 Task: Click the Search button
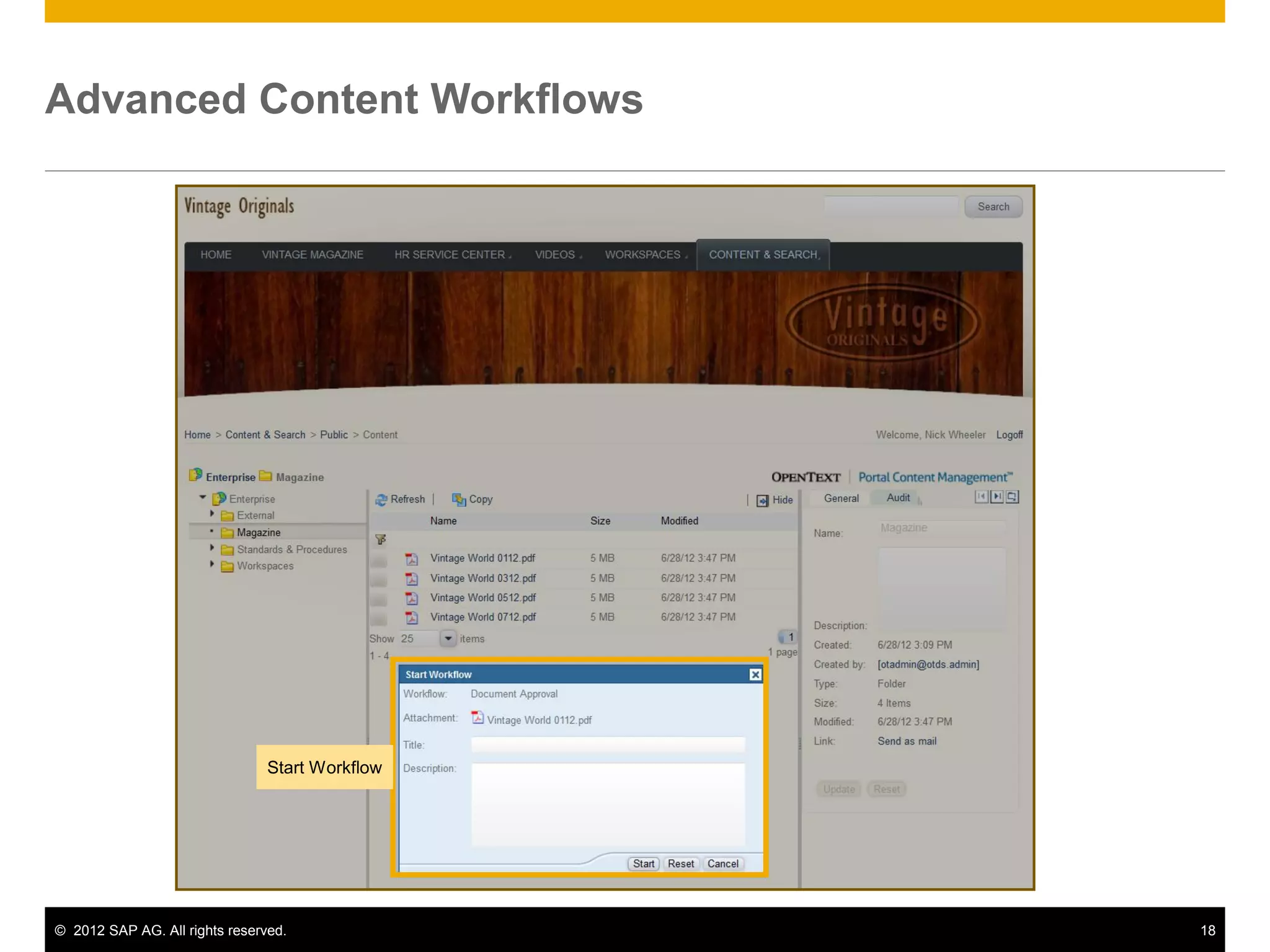pyautogui.click(x=993, y=207)
